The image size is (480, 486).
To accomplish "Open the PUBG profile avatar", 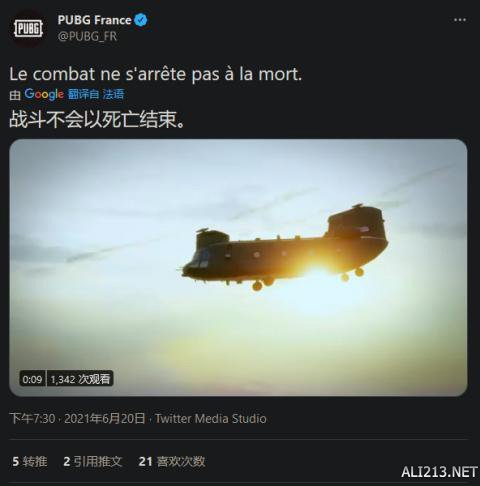I will (28, 28).
